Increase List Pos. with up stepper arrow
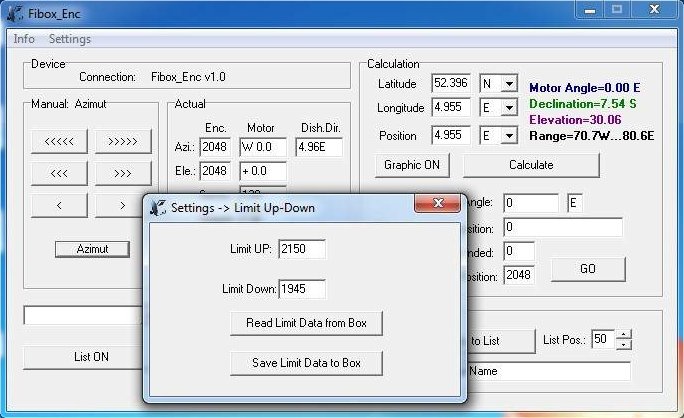Image resolution: width=684 pixels, height=418 pixels. point(624,335)
